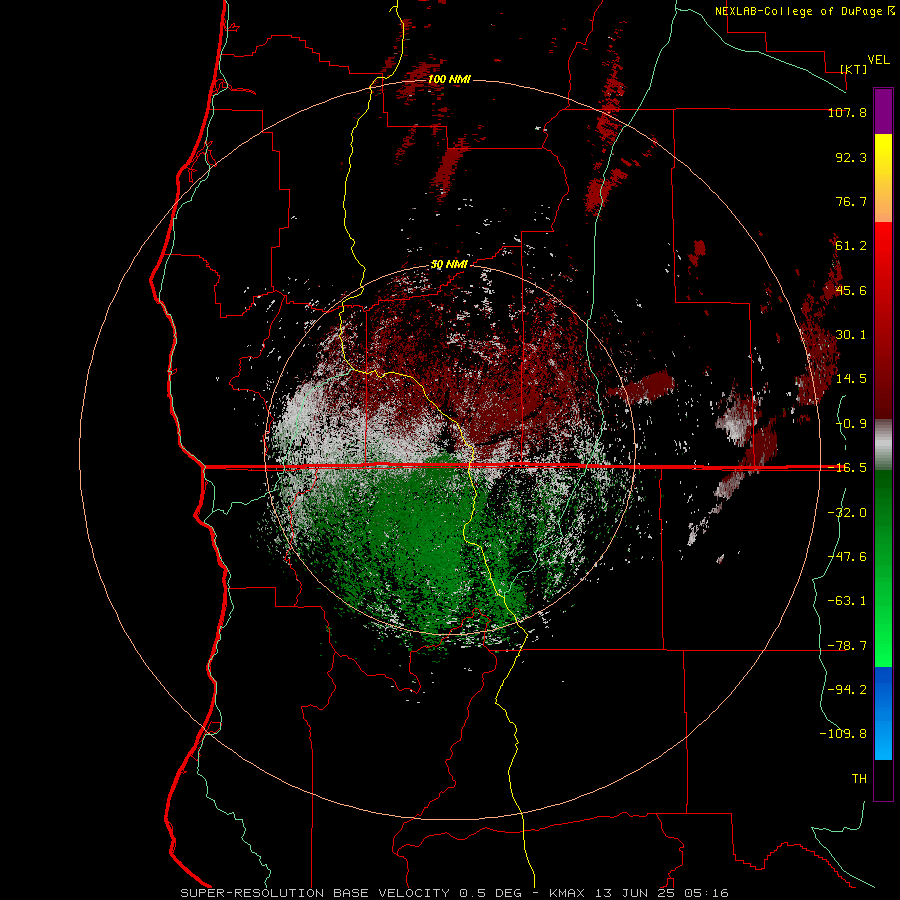Image resolution: width=900 pixels, height=900 pixels.
Task: Click the 50 NMI range ring label
Action: click(449, 265)
